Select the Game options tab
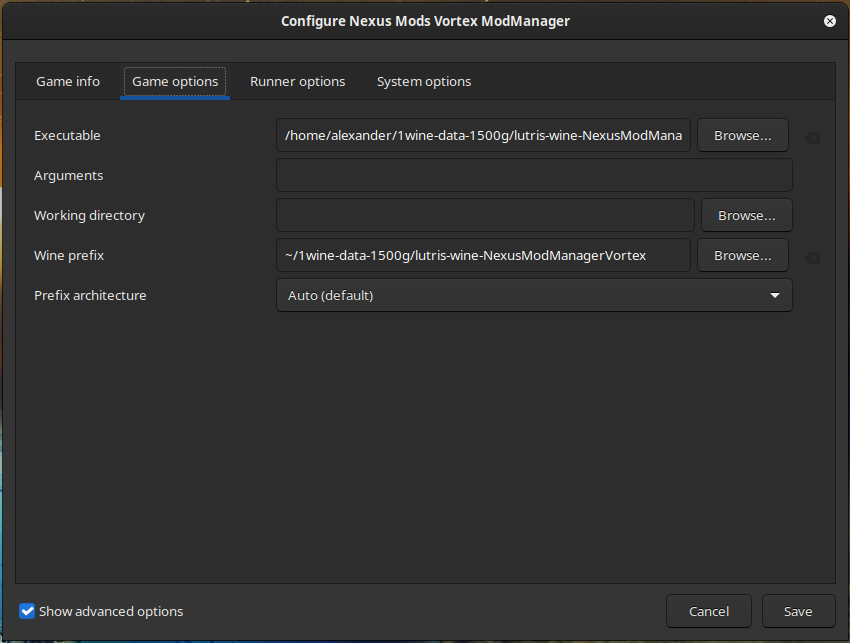 tap(175, 81)
